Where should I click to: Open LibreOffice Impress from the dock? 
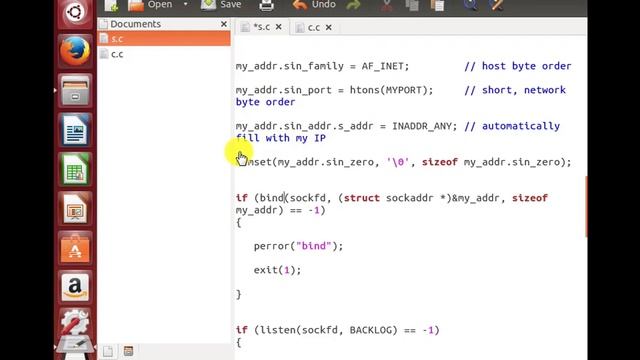[x=75, y=209]
